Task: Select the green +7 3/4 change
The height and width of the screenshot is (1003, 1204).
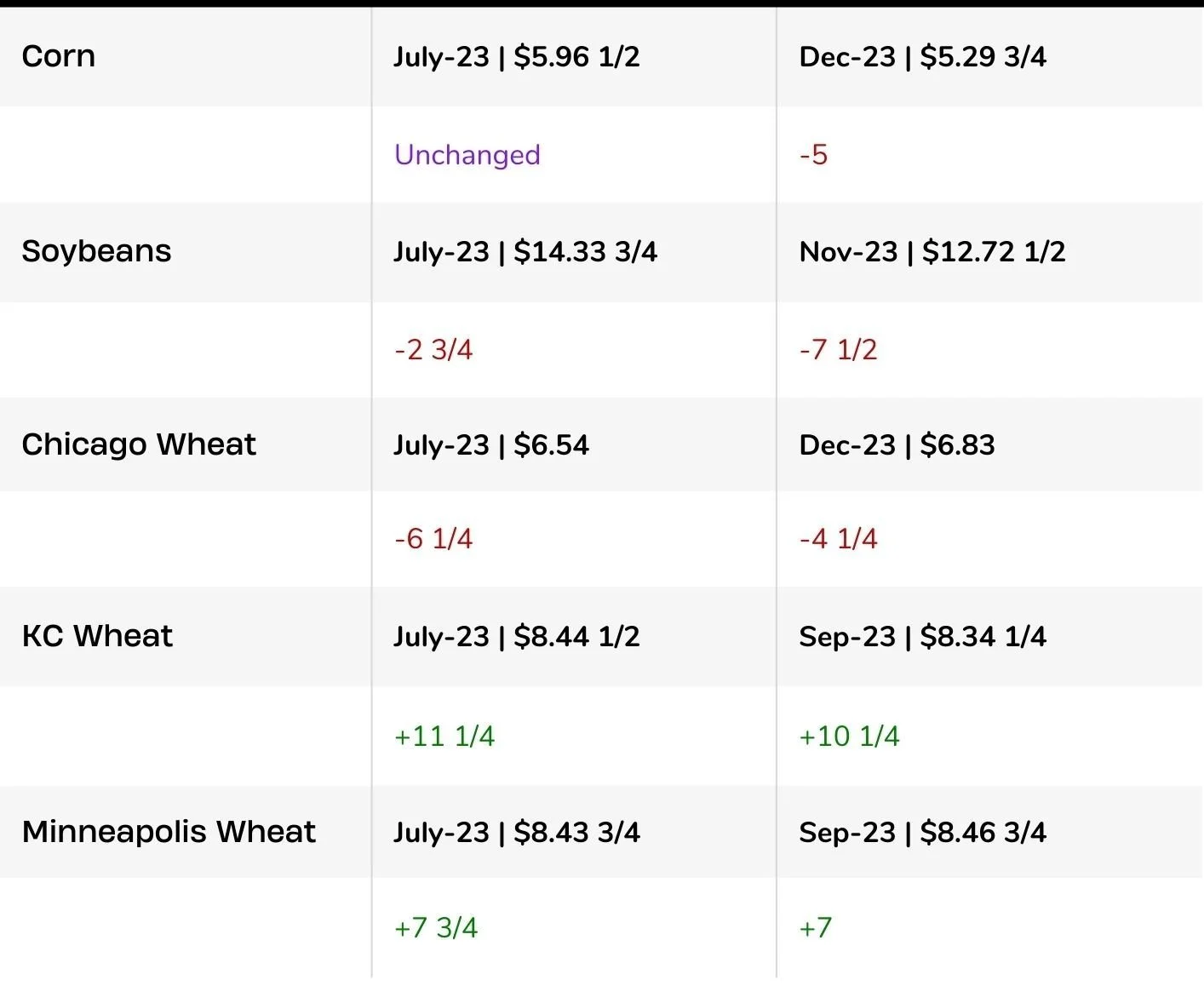Action: [436, 928]
